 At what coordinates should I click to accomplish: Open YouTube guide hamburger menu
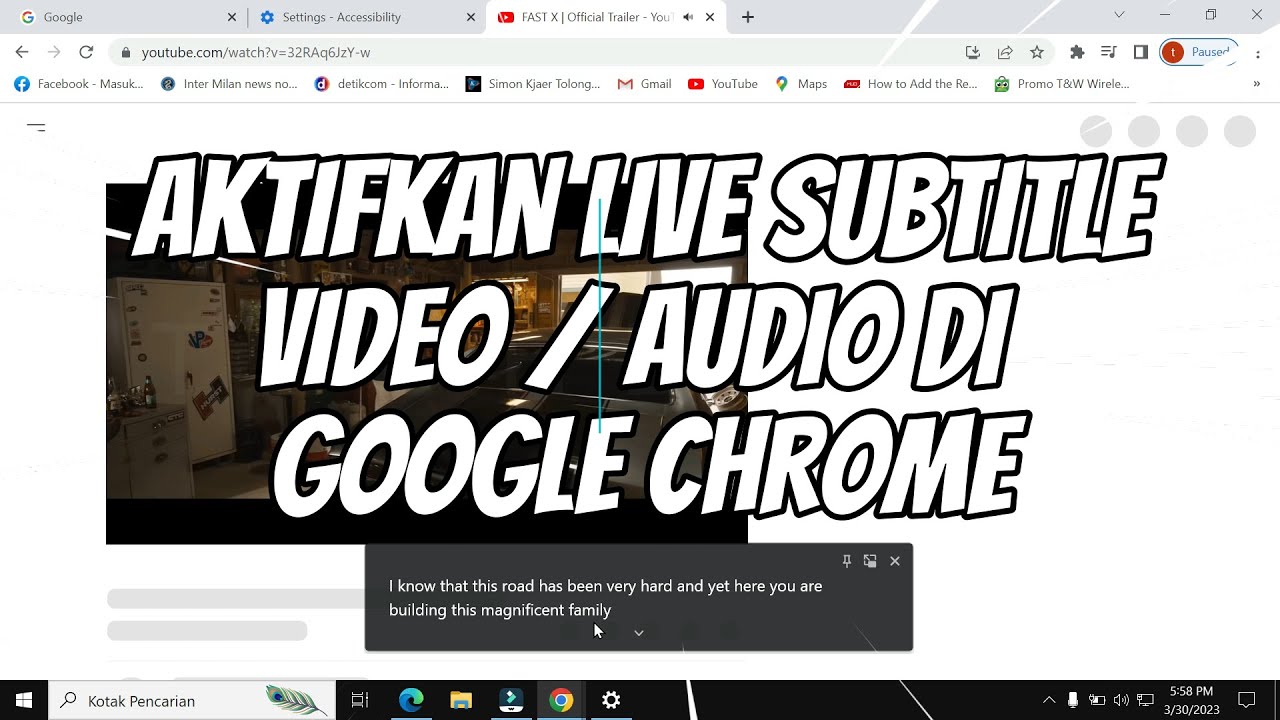[x=36, y=127]
